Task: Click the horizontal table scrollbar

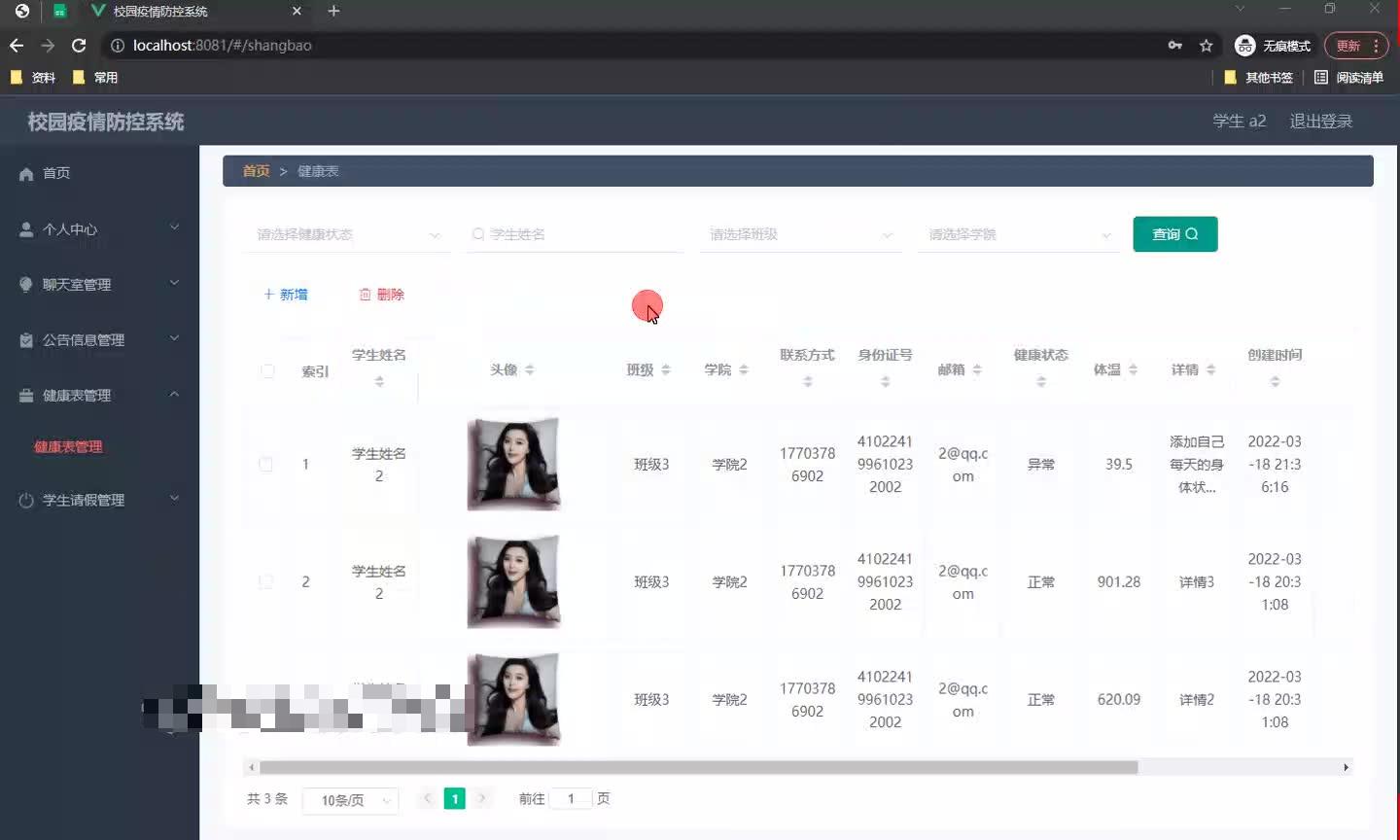Action: point(698,767)
